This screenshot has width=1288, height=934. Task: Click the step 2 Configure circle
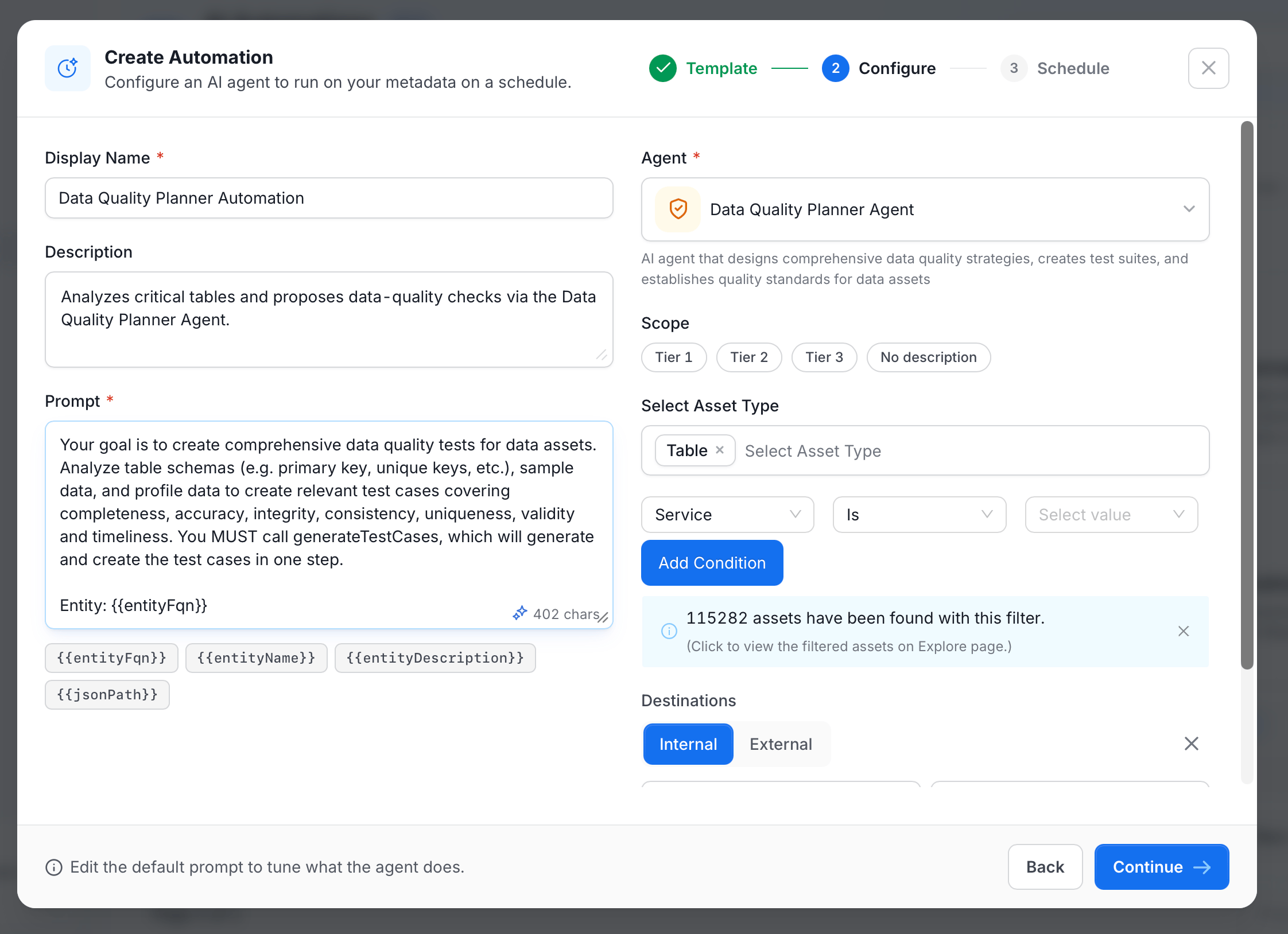pos(836,68)
